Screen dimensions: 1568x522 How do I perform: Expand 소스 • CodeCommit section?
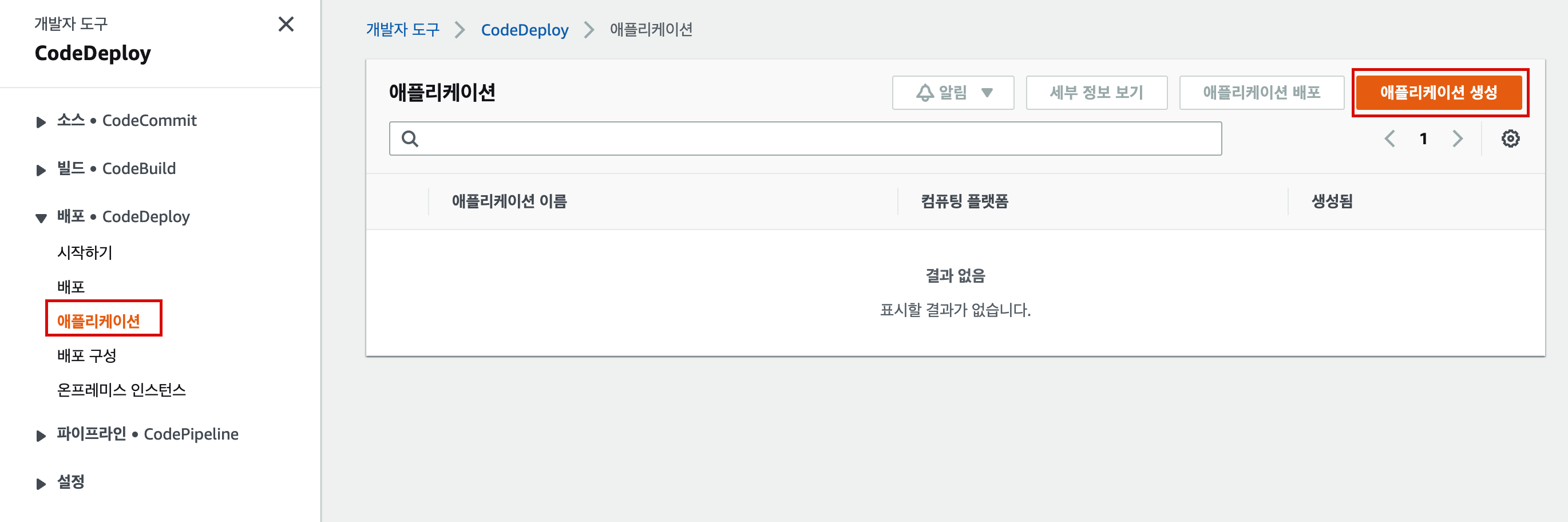[x=41, y=122]
